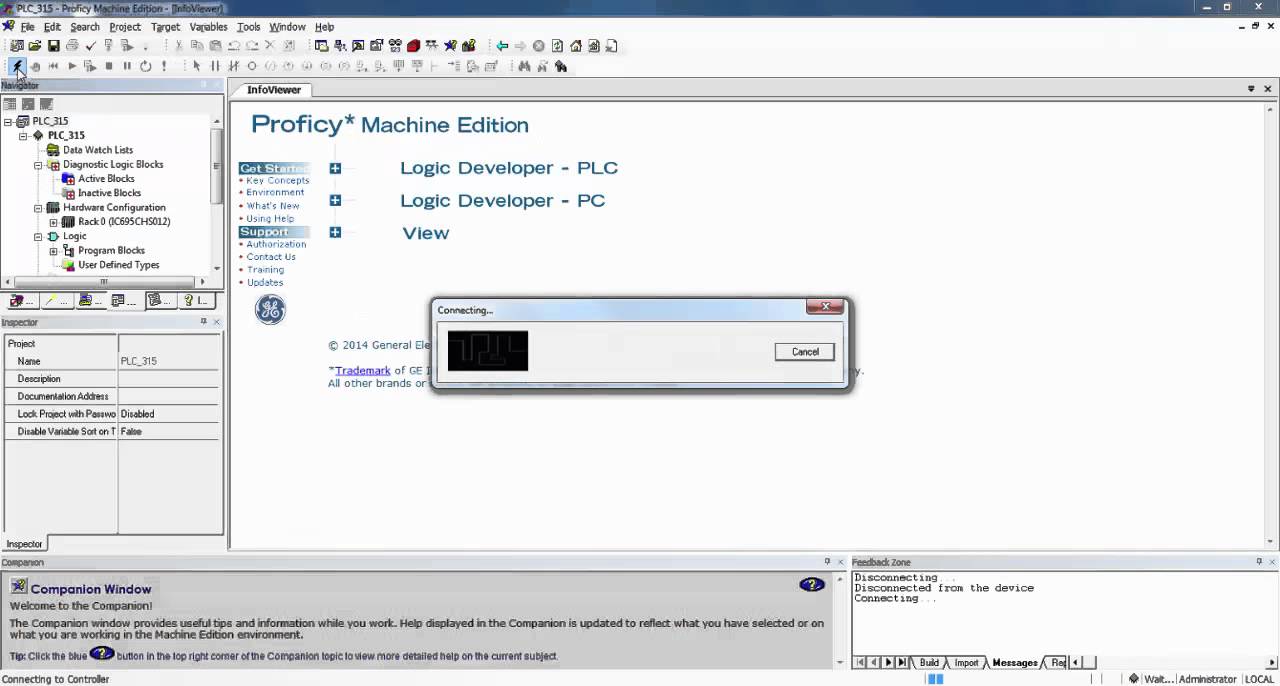The width and height of the screenshot is (1280, 686).
Task: Click the Open Project folder icon
Action: tap(35, 45)
